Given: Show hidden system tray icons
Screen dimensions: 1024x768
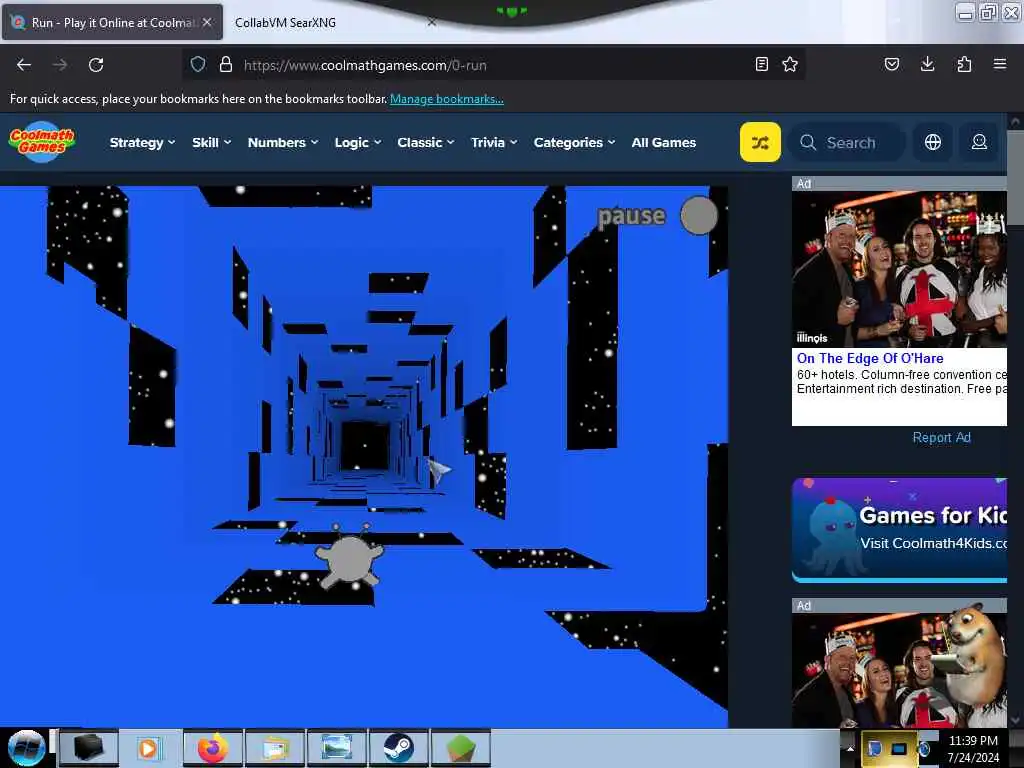Looking at the screenshot, I should click(850, 748).
